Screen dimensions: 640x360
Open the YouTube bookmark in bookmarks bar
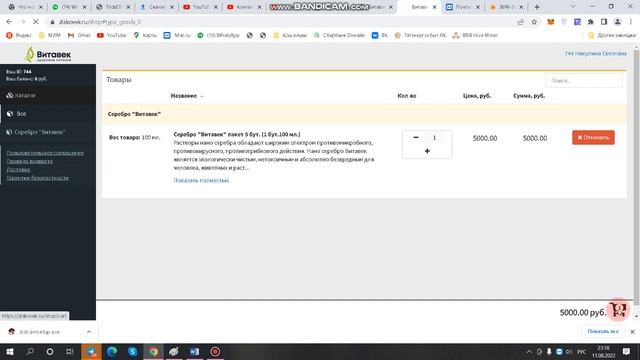click(112, 36)
